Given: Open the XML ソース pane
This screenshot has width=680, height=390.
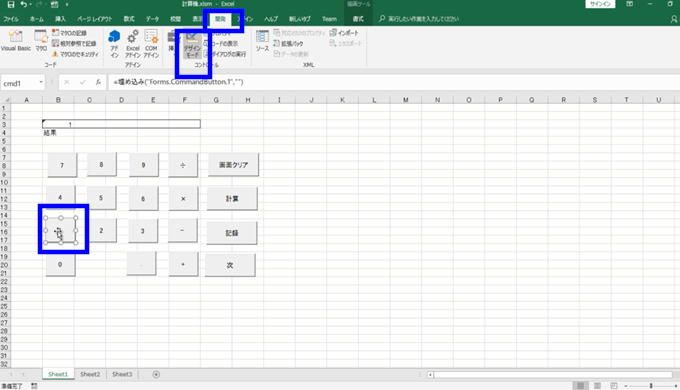Looking at the screenshot, I should [x=262, y=41].
